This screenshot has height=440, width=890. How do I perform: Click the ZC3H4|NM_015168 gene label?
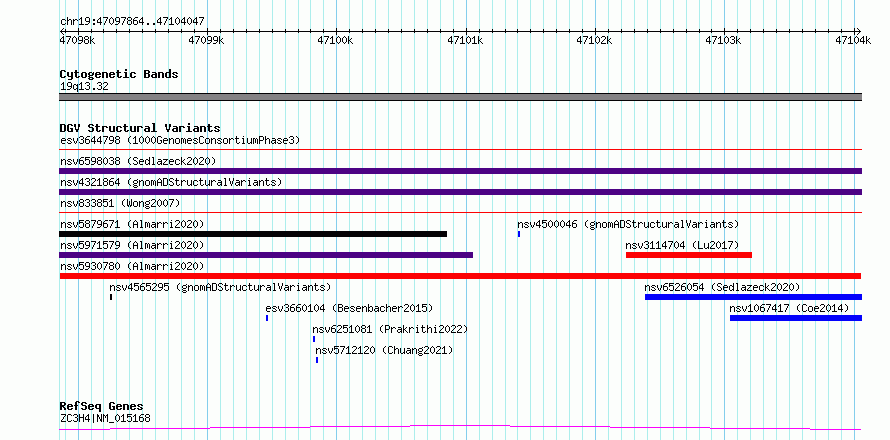point(105,419)
